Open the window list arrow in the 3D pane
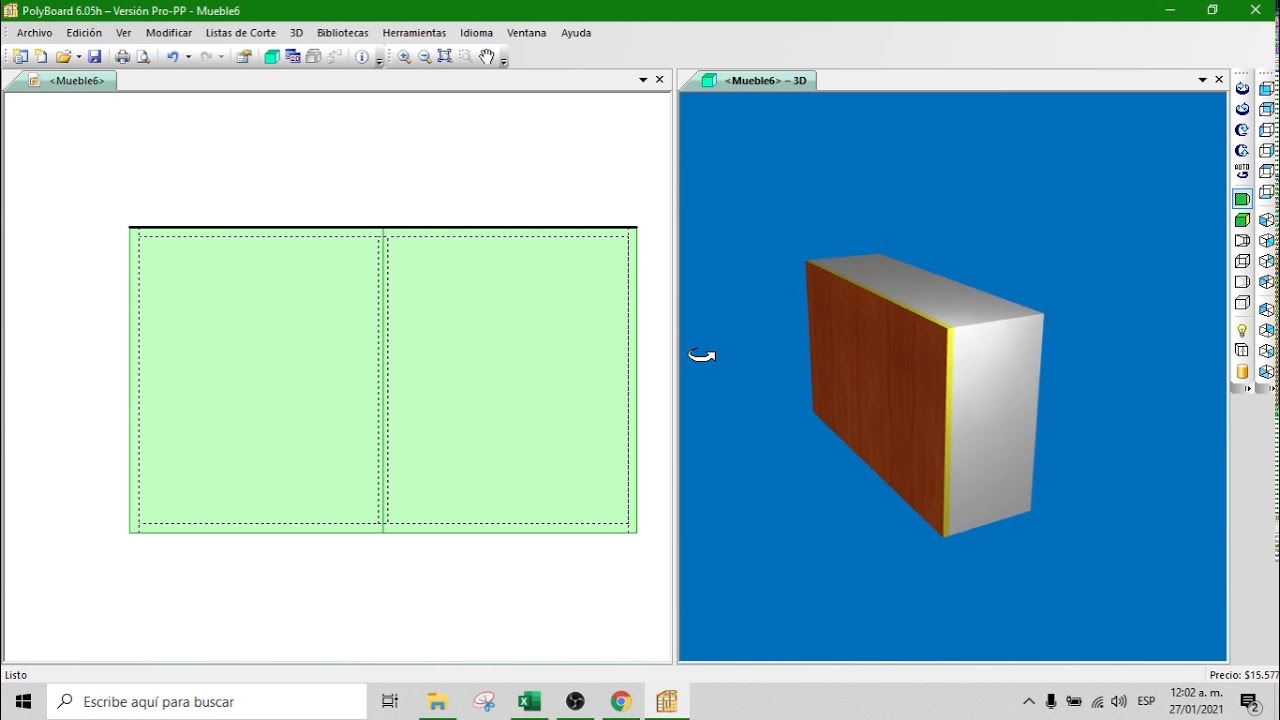1280x720 pixels. [1202, 80]
